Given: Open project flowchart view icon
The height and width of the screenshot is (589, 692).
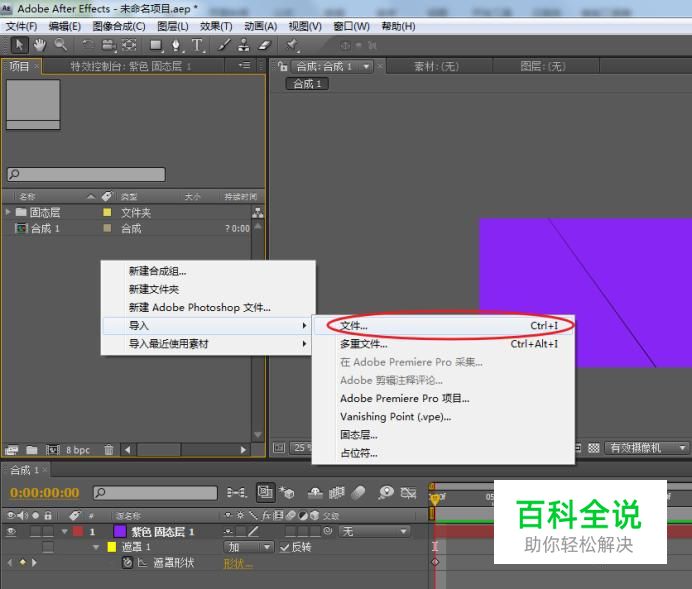Looking at the screenshot, I should (x=258, y=213).
